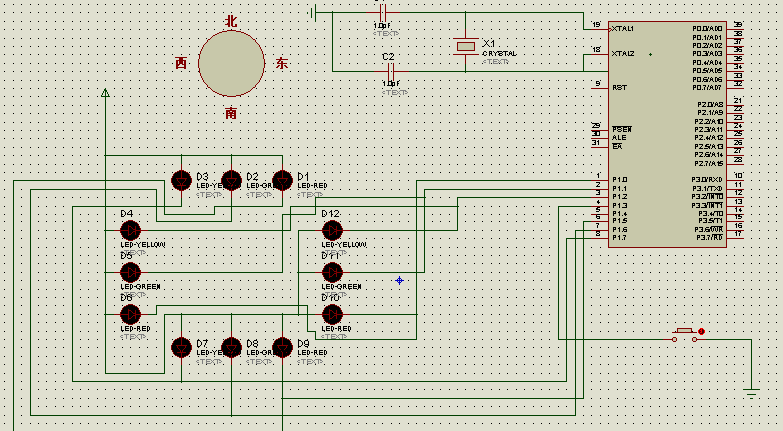The width and height of the screenshot is (783, 431).
Task: Select LED D10 (LED-RED) diode symbol
Action: click(x=332, y=315)
